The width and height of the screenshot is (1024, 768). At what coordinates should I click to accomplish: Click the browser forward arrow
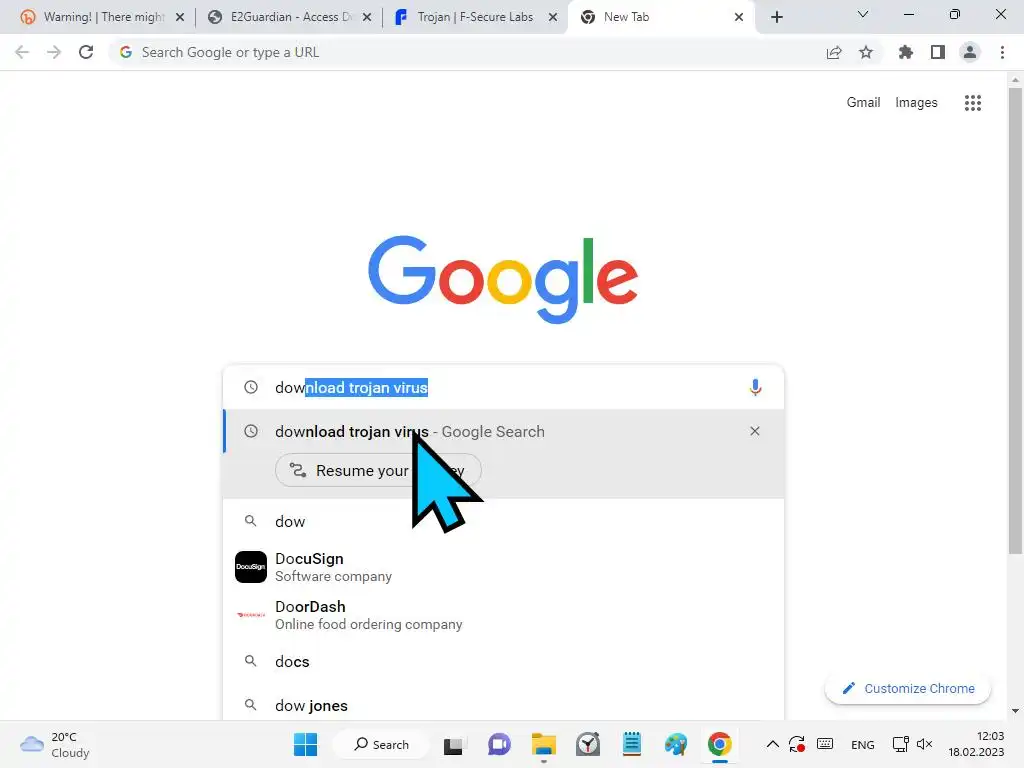pos(54,52)
